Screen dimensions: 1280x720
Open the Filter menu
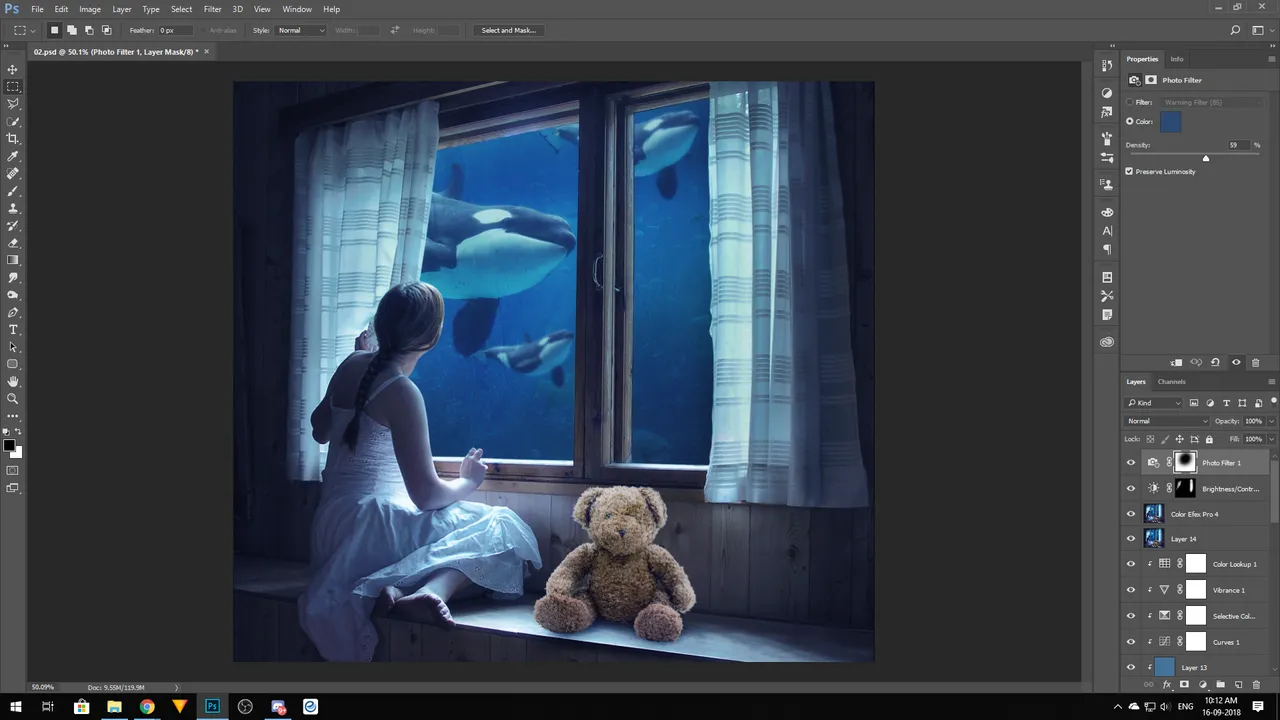pos(213,9)
